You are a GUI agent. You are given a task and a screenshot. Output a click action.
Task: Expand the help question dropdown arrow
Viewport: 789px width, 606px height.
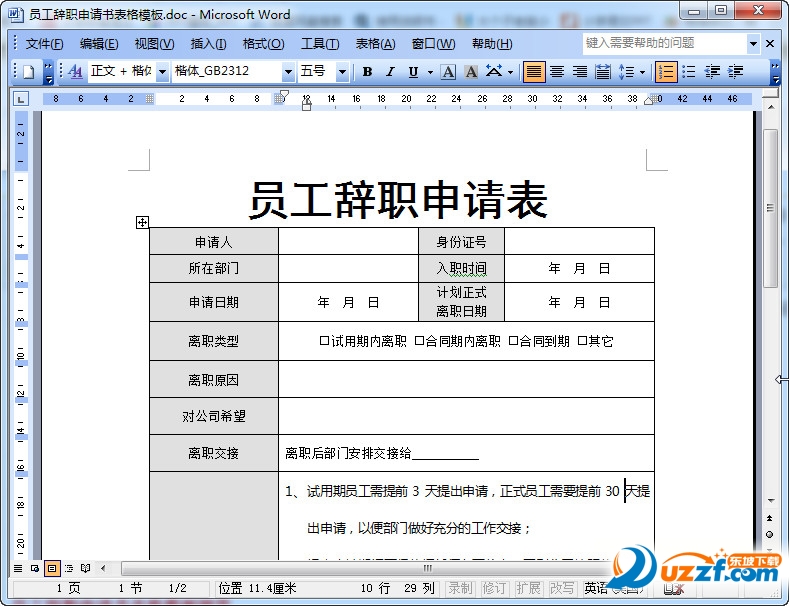[753, 44]
